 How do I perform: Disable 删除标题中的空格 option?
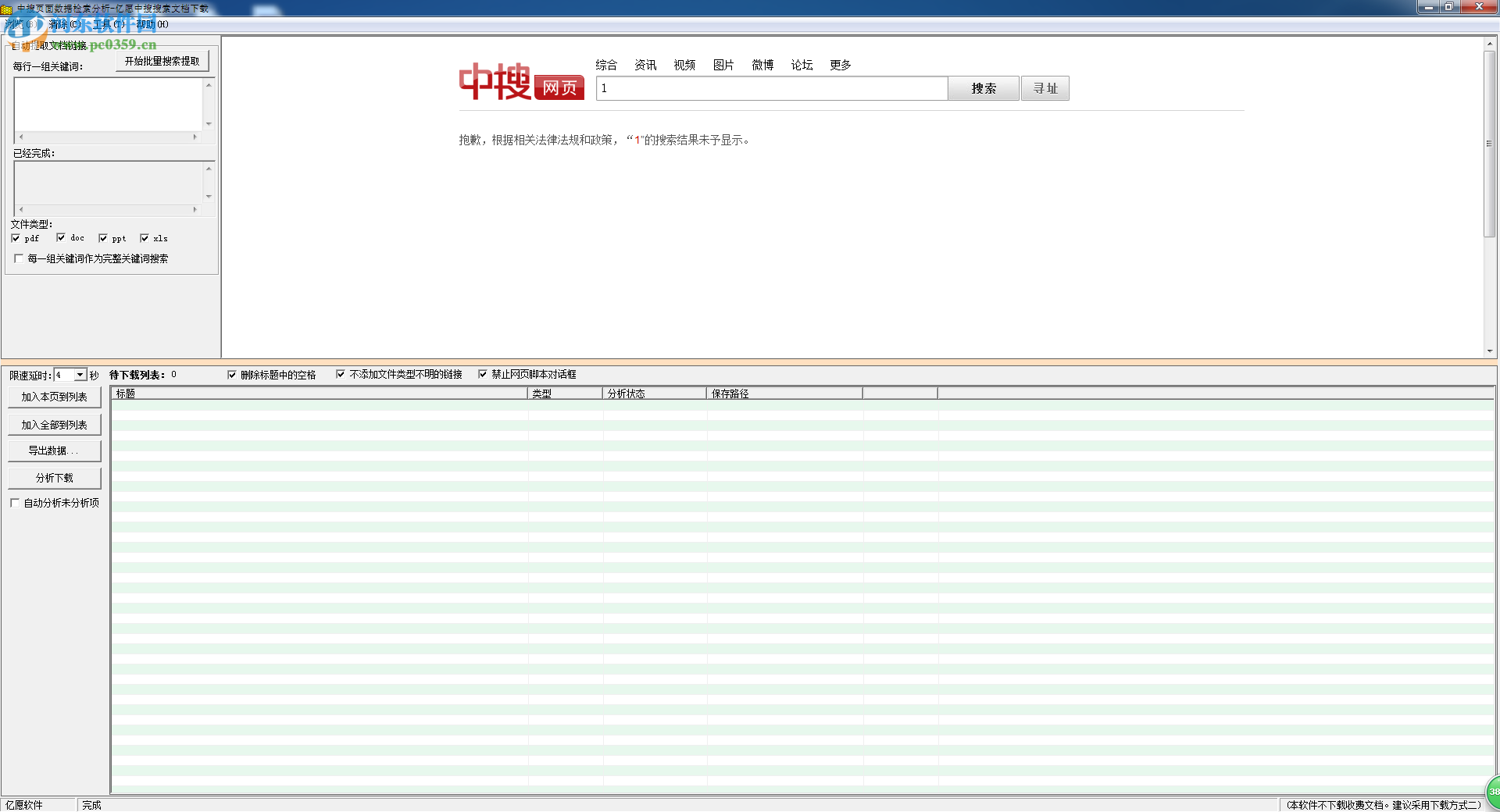(232, 374)
